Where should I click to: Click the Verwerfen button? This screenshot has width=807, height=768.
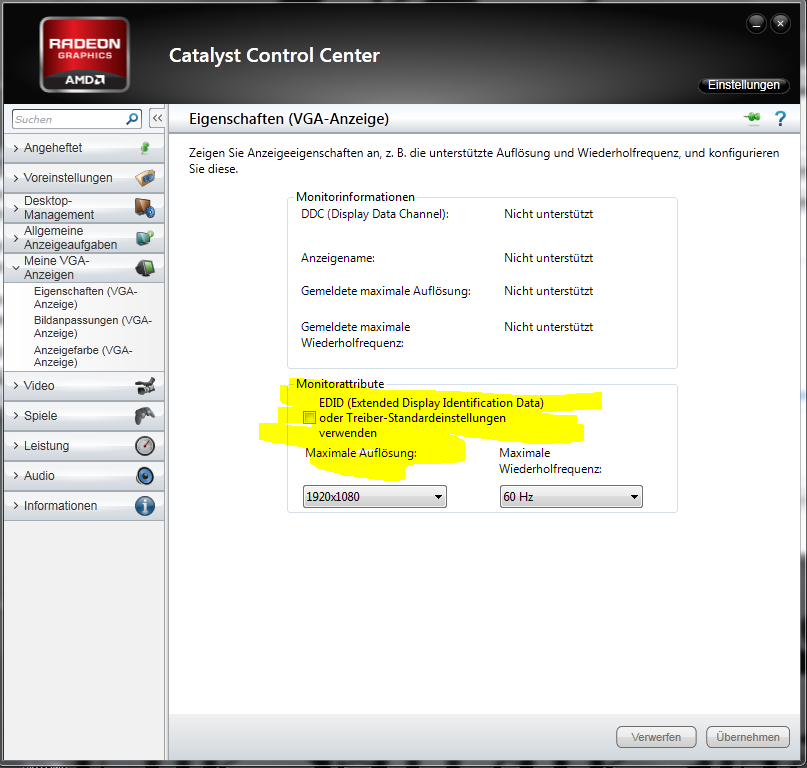656,737
